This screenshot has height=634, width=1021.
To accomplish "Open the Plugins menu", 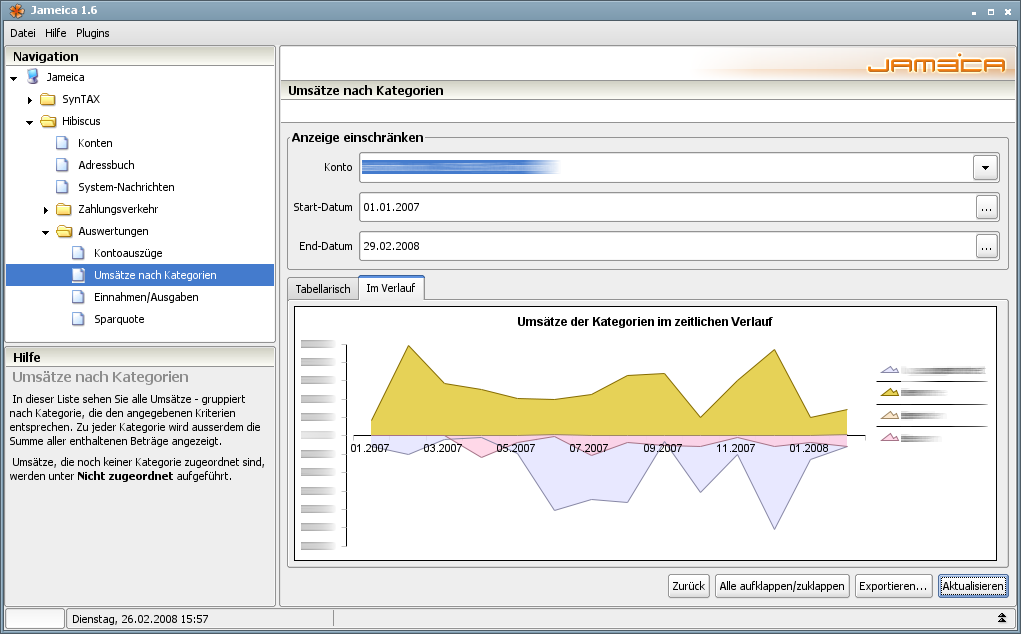I will [x=92, y=33].
